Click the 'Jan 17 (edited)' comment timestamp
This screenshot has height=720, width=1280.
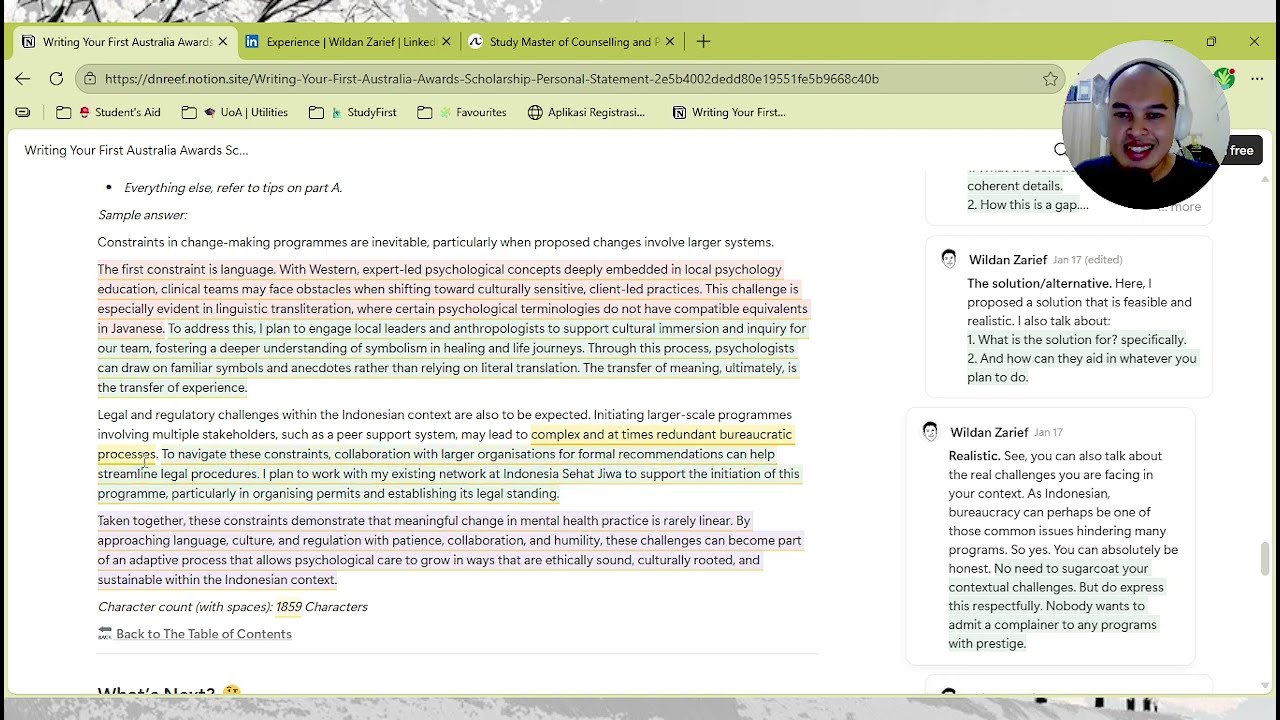pyautogui.click(x=1087, y=260)
